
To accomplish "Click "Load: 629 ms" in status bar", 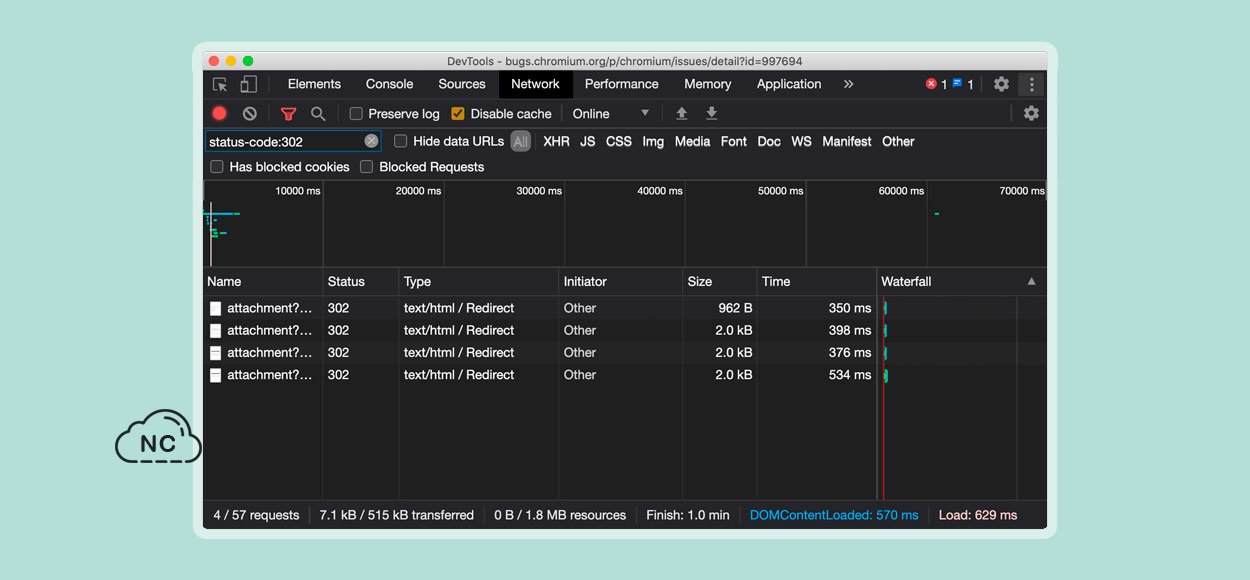I will click(978, 516).
